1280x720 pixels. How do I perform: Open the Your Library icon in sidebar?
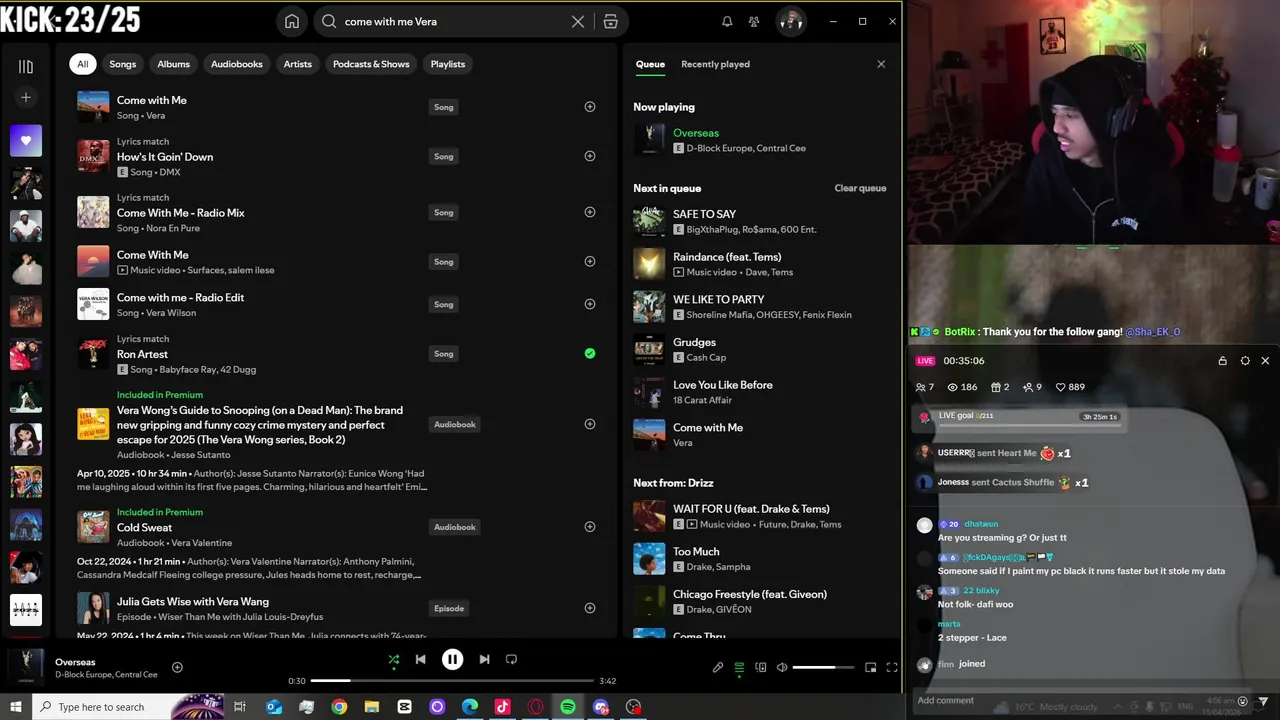coord(26,66)
